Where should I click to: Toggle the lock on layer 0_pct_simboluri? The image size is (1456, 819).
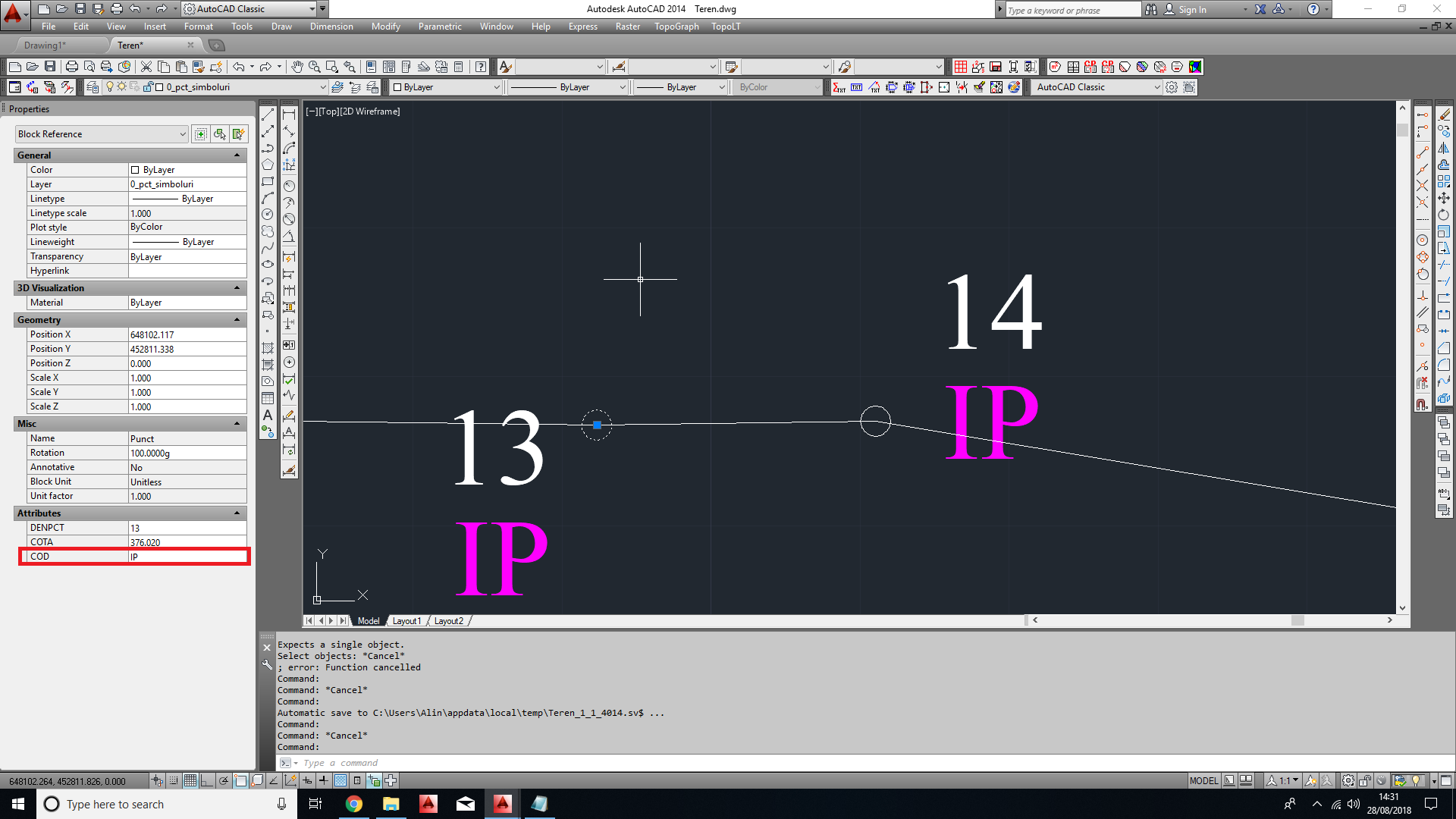pyautogui.click(x=149, y=86)
